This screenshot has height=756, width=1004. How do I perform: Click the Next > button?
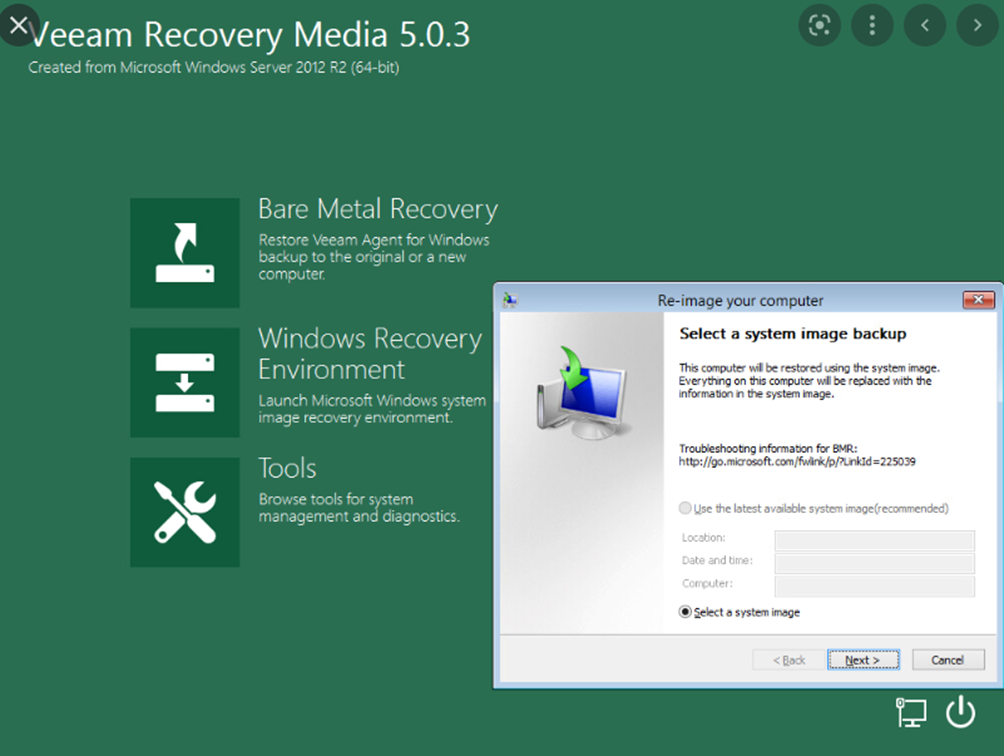click(x=863, y=660)
